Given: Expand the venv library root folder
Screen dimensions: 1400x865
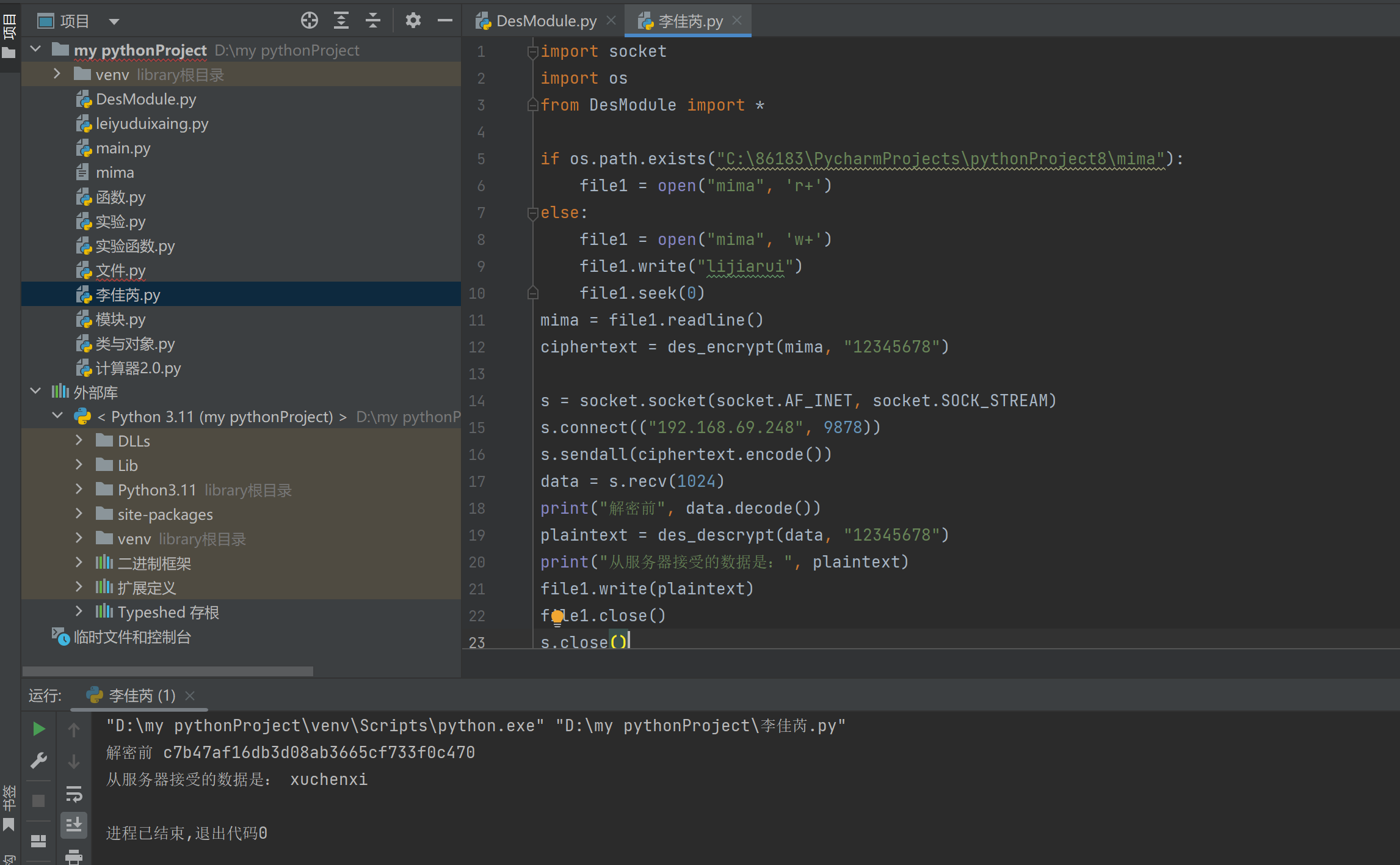Looking at the screenshot, I should click(x=57, y=74).
